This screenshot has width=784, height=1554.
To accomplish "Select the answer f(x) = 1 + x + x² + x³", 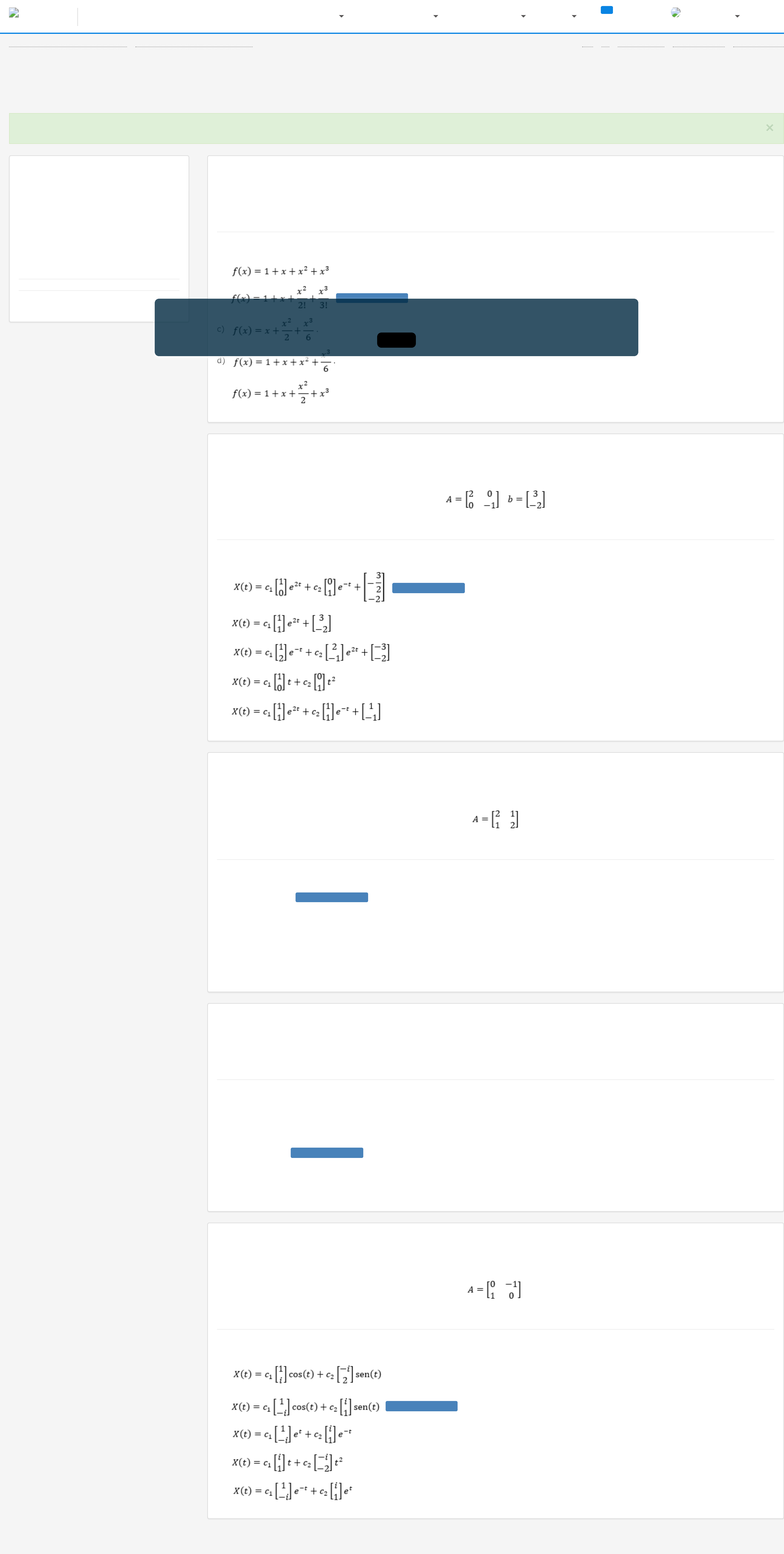I will pos(280,271).
